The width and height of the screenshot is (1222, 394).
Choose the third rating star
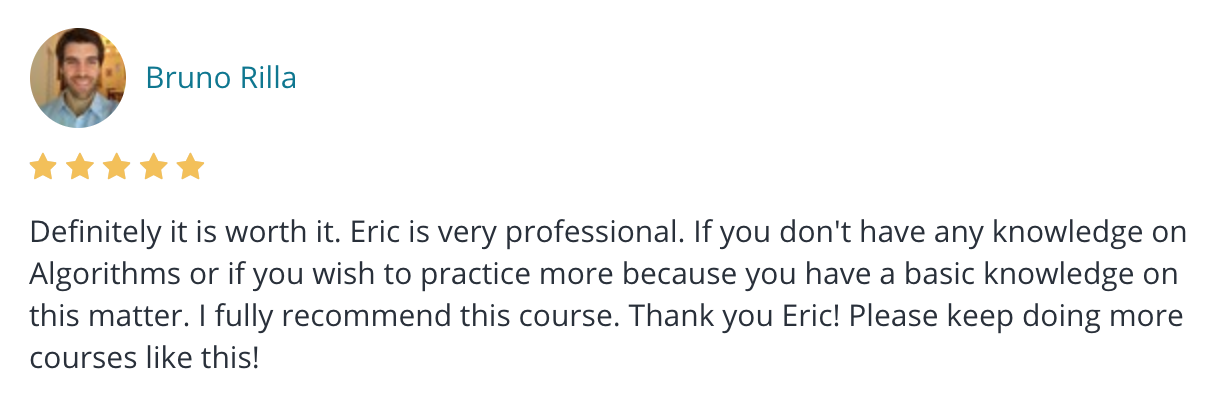(116, 167)
